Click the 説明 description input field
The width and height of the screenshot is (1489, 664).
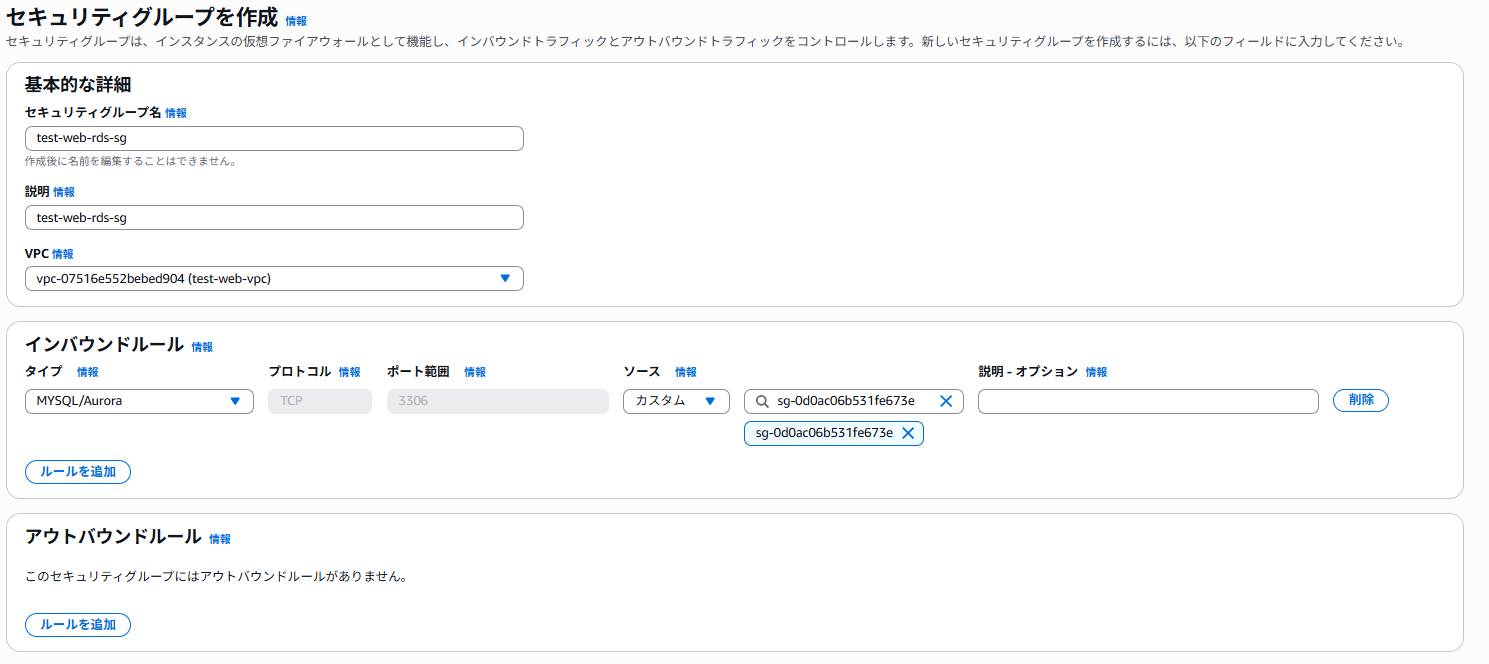tap(274, 218)
